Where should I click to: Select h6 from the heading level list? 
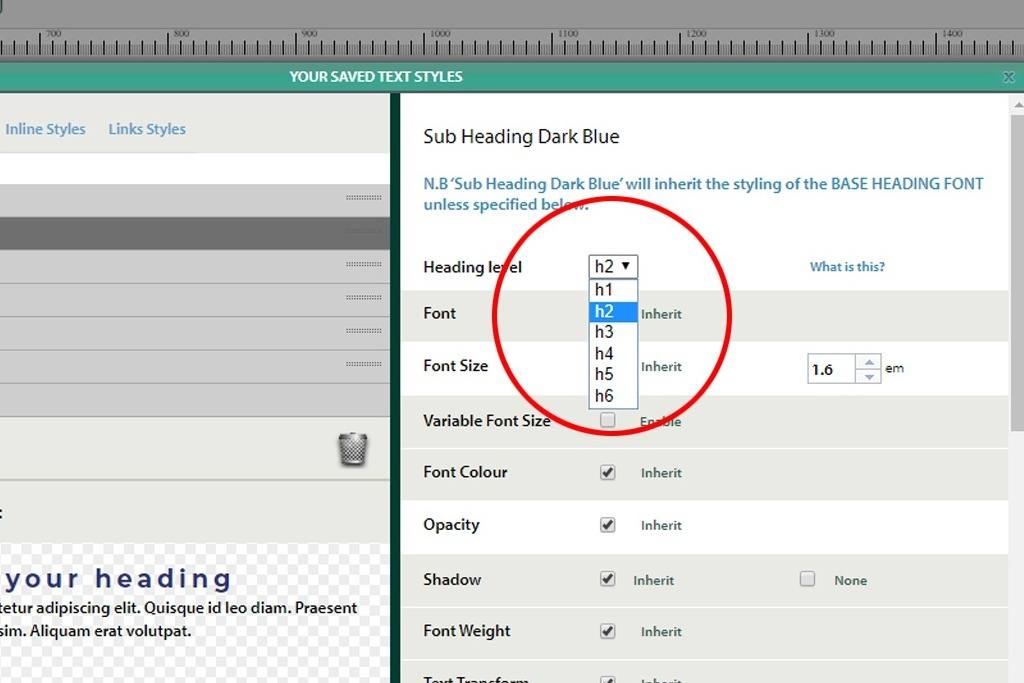coord(604,395)
